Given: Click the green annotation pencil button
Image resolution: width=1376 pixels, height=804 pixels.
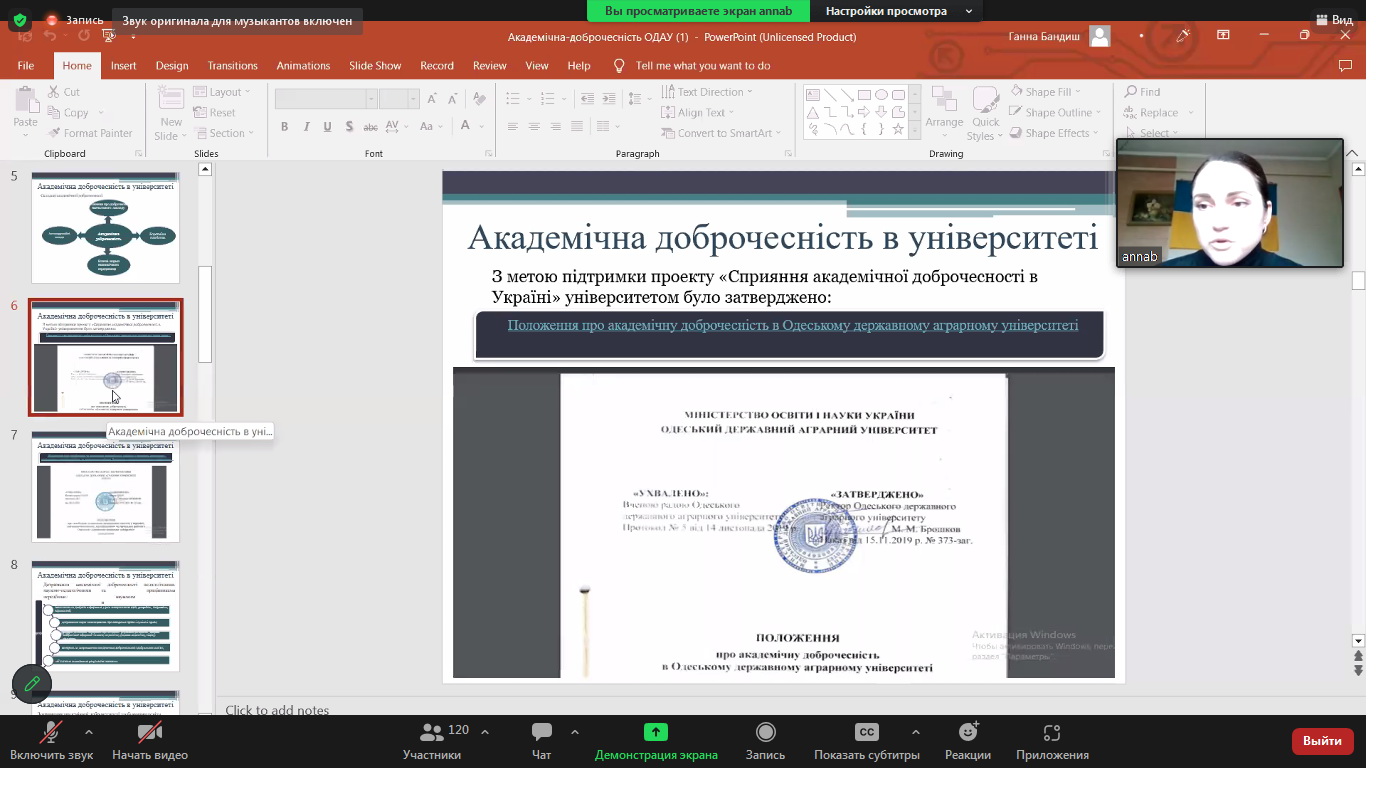Looking at the screenshot, I should pos(32,683).
